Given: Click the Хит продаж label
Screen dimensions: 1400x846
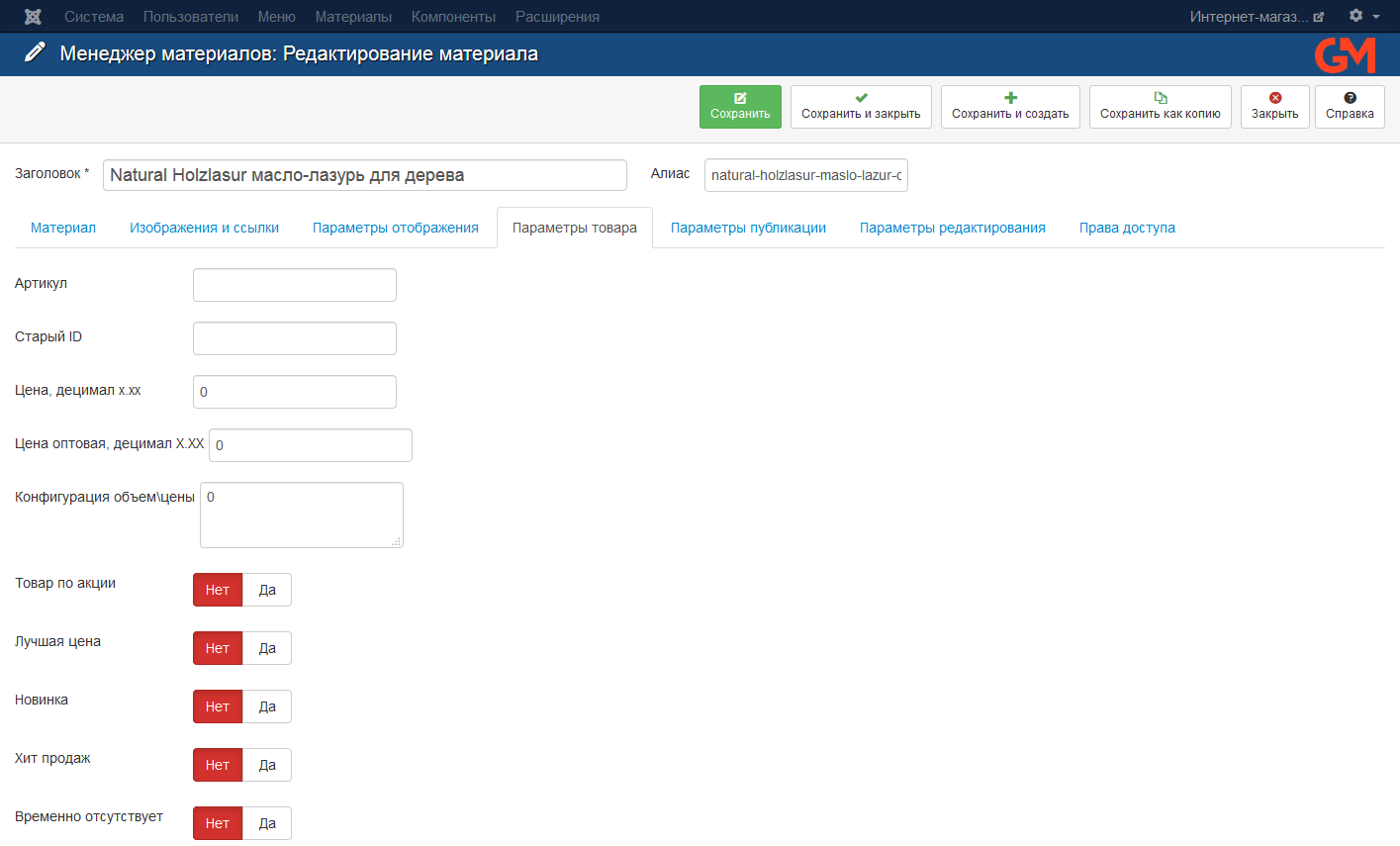Looking at the screenshot, I should pos(52,758).
